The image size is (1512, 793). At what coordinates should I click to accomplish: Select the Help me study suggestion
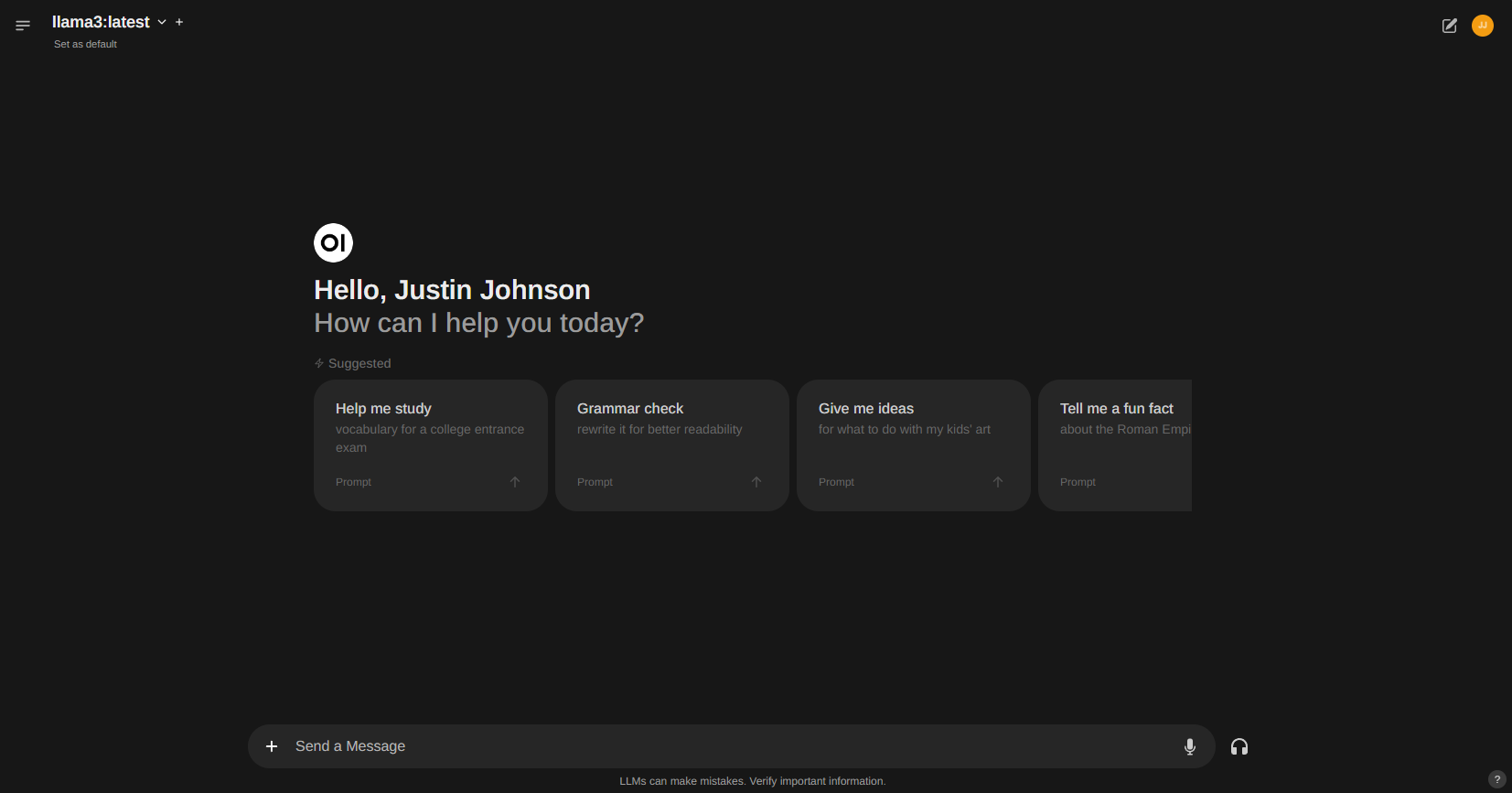pyautogui.click(x=431, y=445)
